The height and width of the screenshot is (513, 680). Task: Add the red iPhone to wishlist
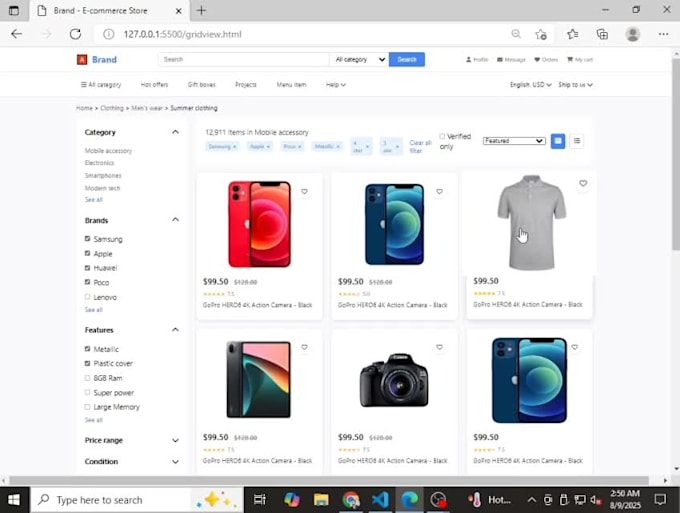(x=304, y=192)
